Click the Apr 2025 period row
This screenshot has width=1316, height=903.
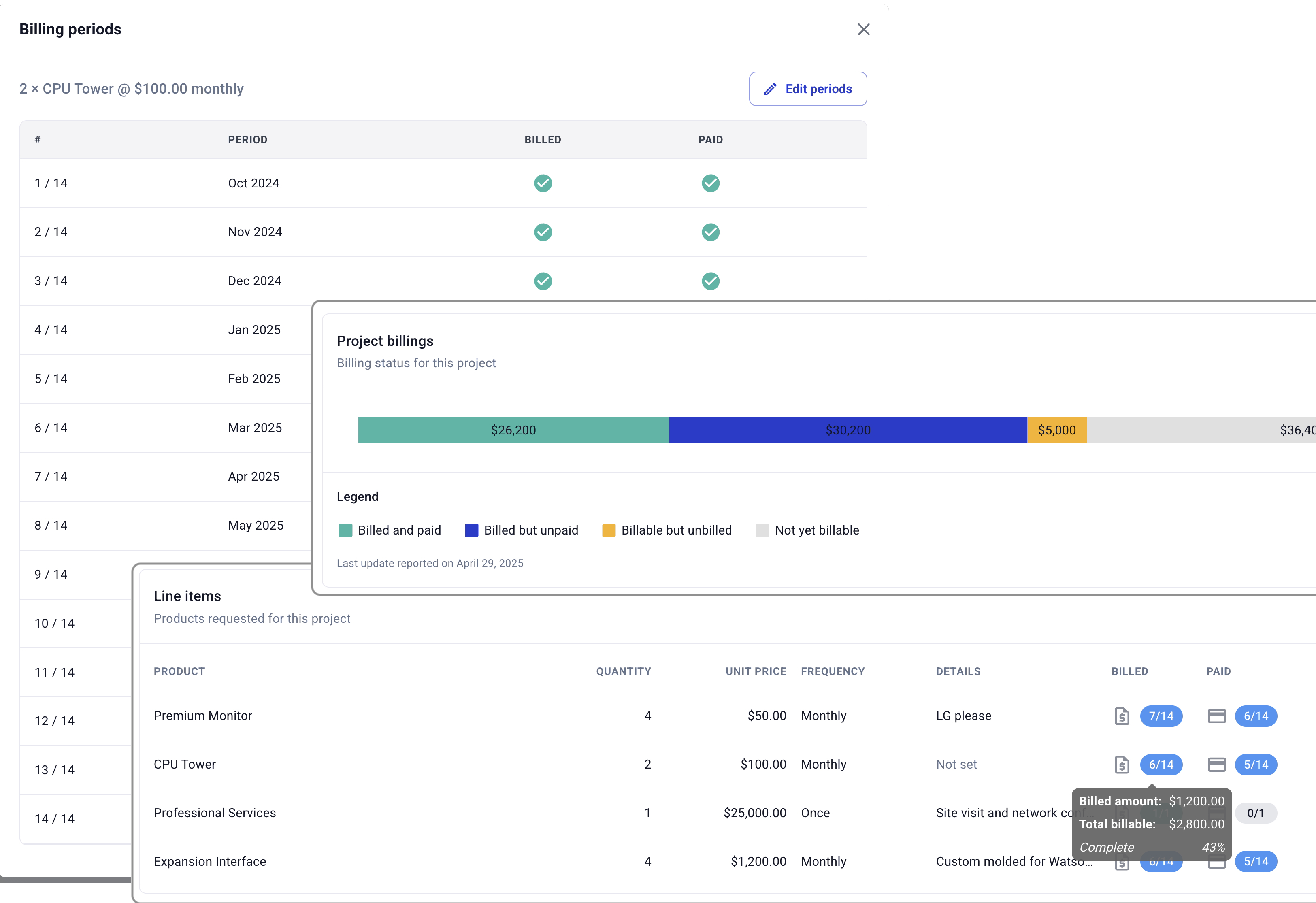[165, 477]
